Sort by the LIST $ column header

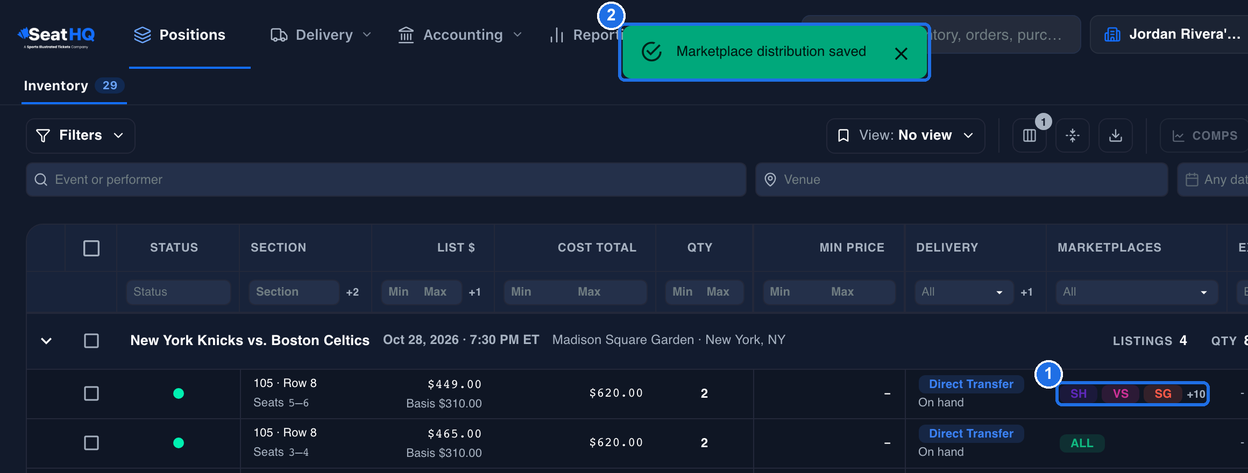(457, 248)
